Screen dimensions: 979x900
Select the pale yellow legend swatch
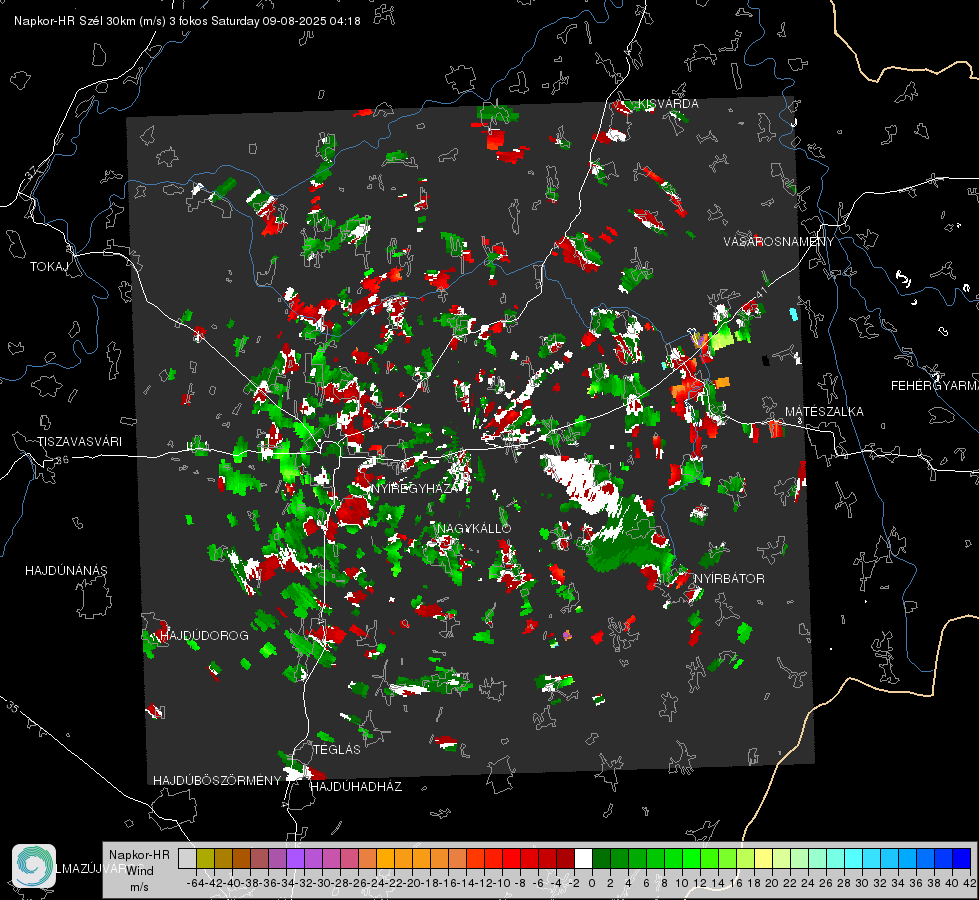[764, 858]
